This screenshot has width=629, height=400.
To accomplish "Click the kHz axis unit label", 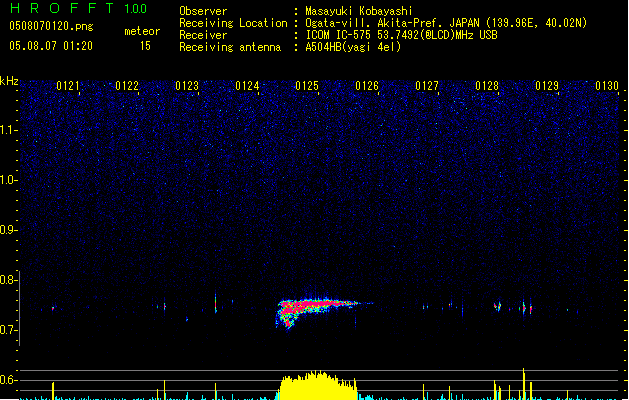I will 9,81.
